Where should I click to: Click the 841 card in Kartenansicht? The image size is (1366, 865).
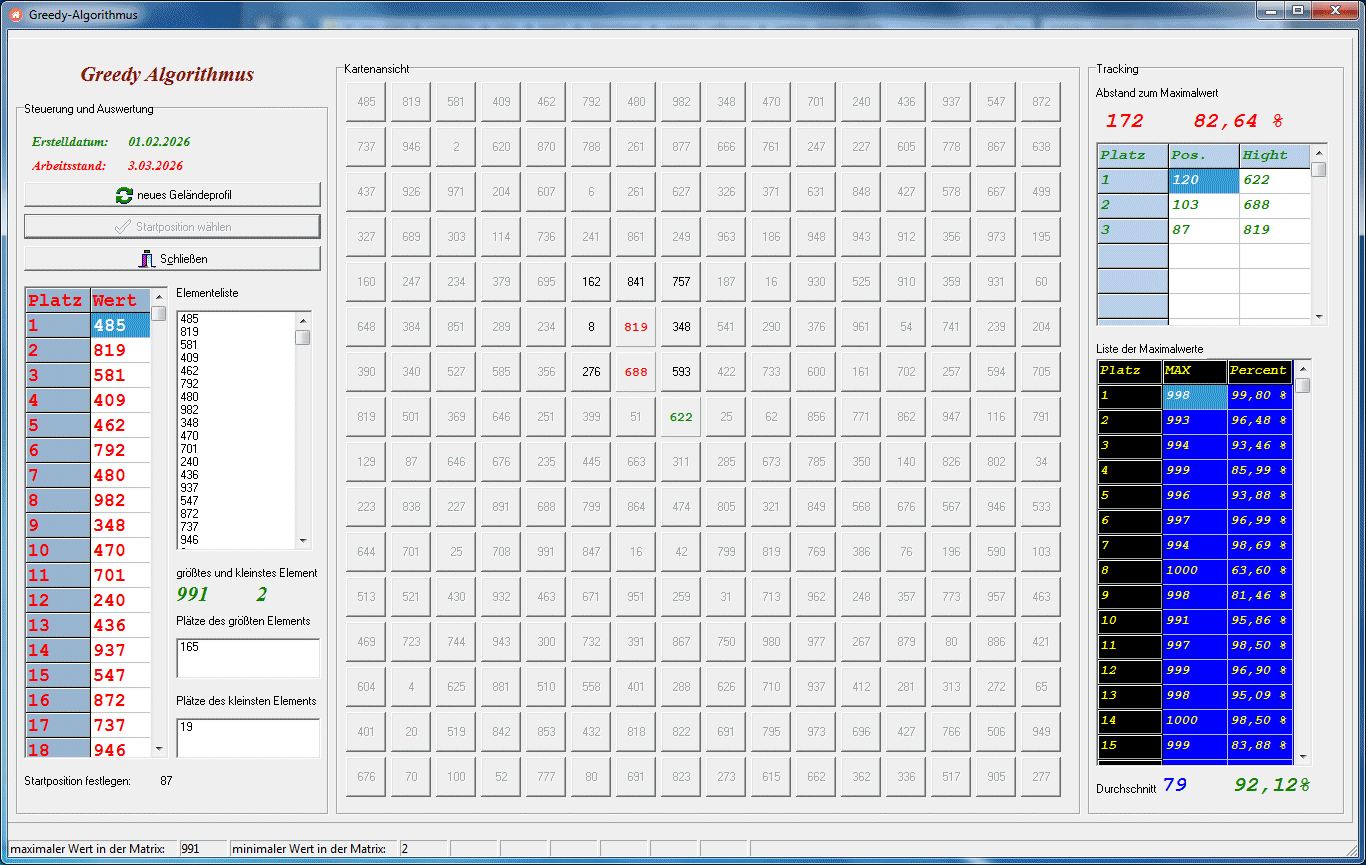[636, 282]
